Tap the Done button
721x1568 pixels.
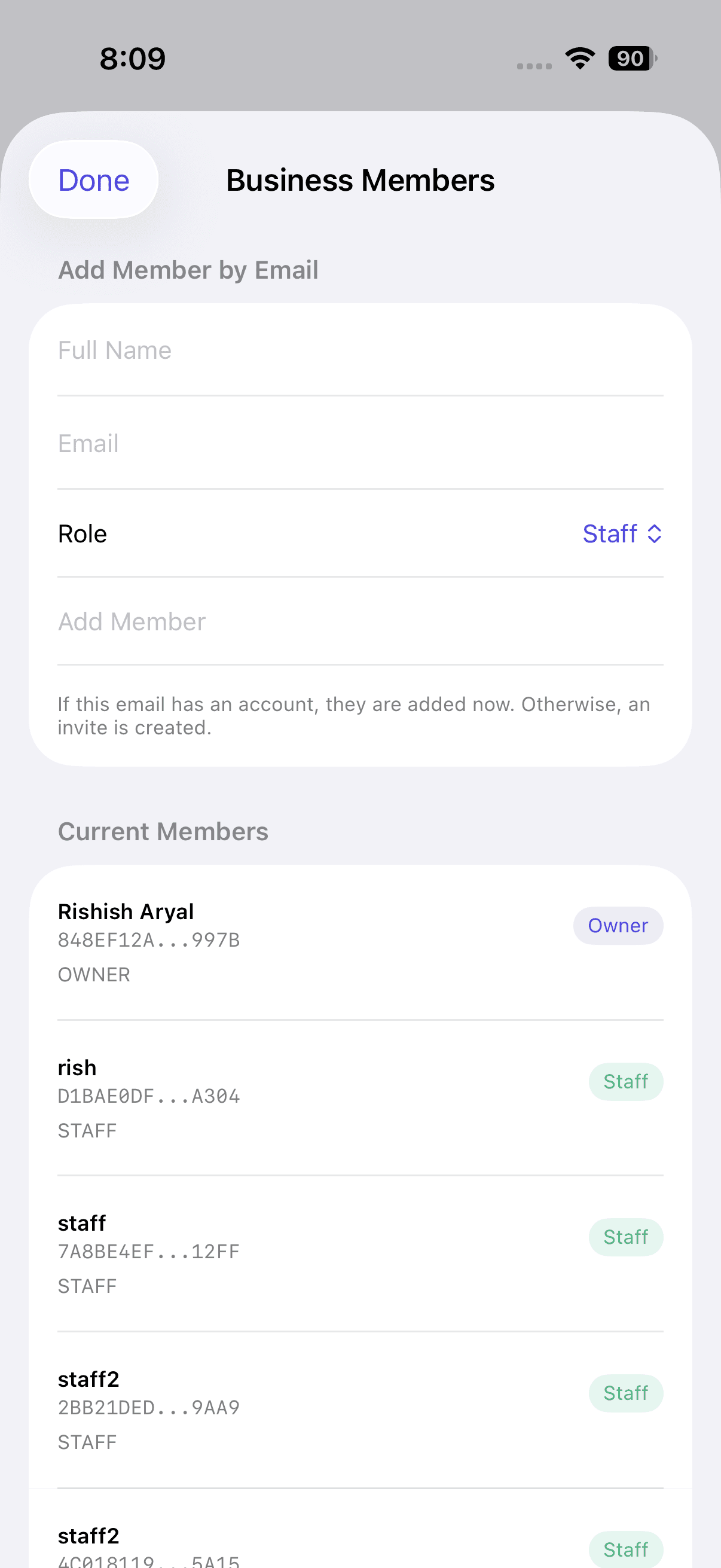(94, 180)
